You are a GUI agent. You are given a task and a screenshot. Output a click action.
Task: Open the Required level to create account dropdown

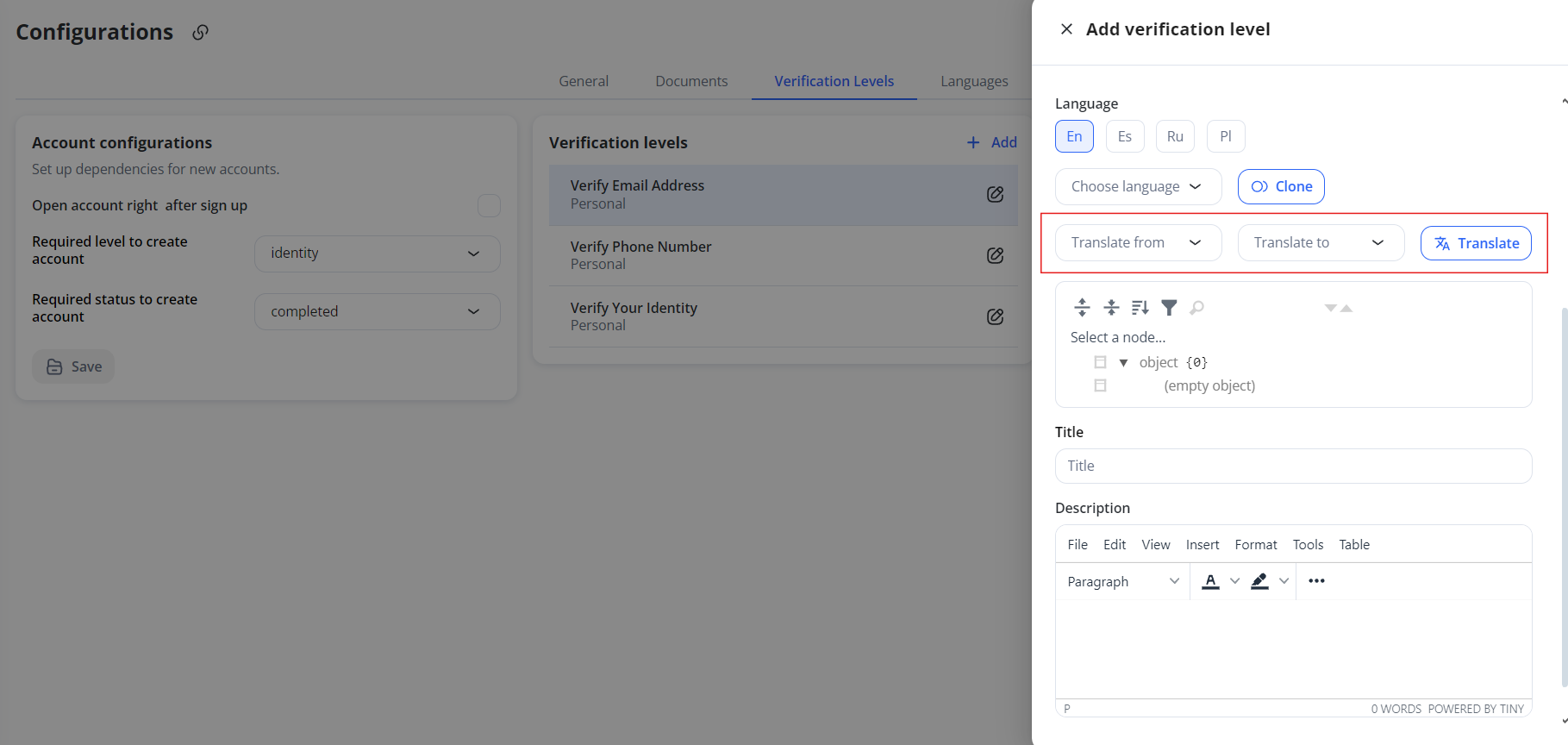[x=377, y=254]
